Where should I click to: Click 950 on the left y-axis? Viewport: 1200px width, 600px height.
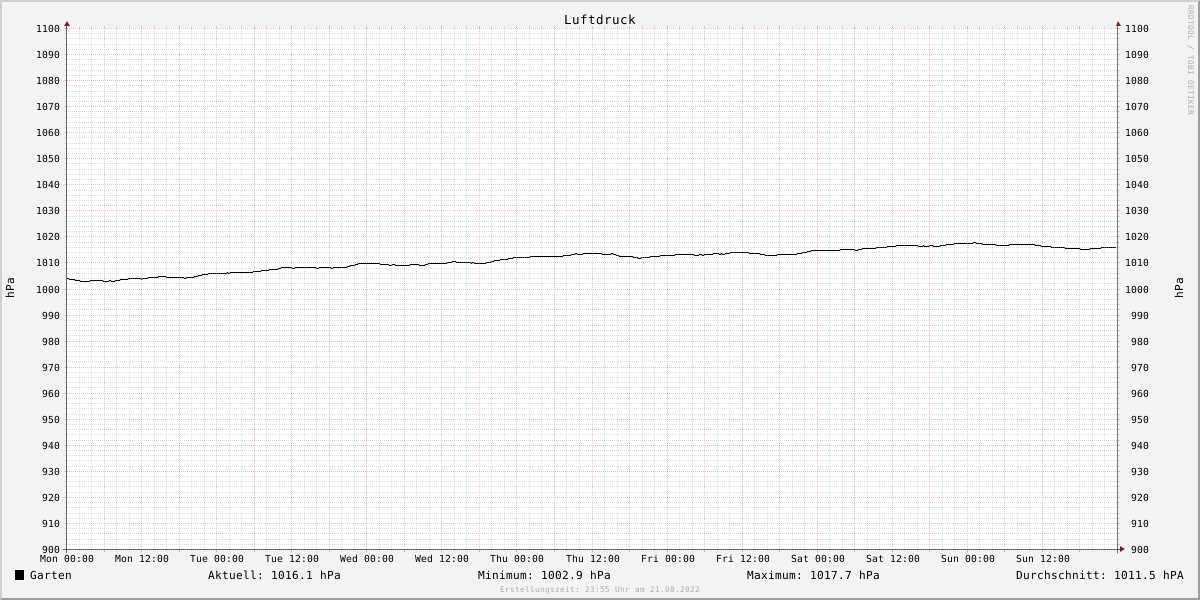click(52, 420)
